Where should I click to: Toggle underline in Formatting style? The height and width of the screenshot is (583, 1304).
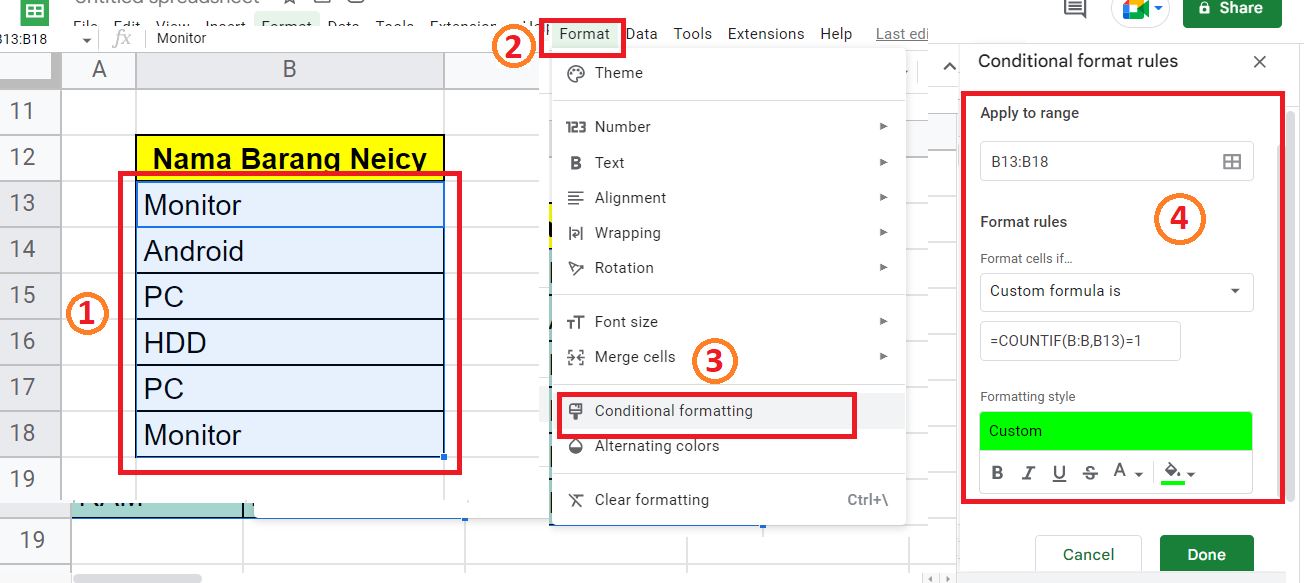[1059, 473]
